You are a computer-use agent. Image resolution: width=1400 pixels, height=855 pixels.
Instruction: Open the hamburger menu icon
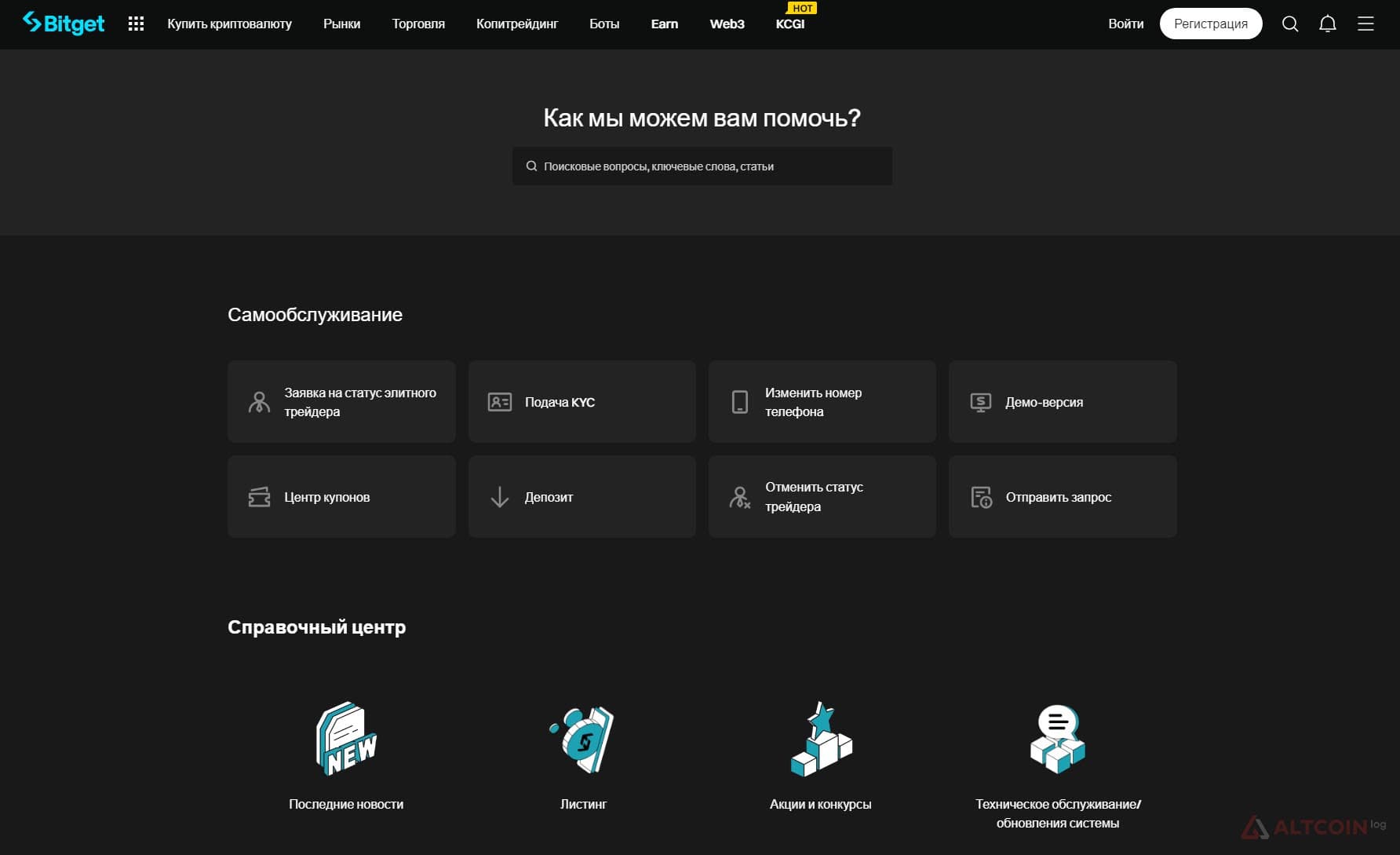tap(1365, 24)
